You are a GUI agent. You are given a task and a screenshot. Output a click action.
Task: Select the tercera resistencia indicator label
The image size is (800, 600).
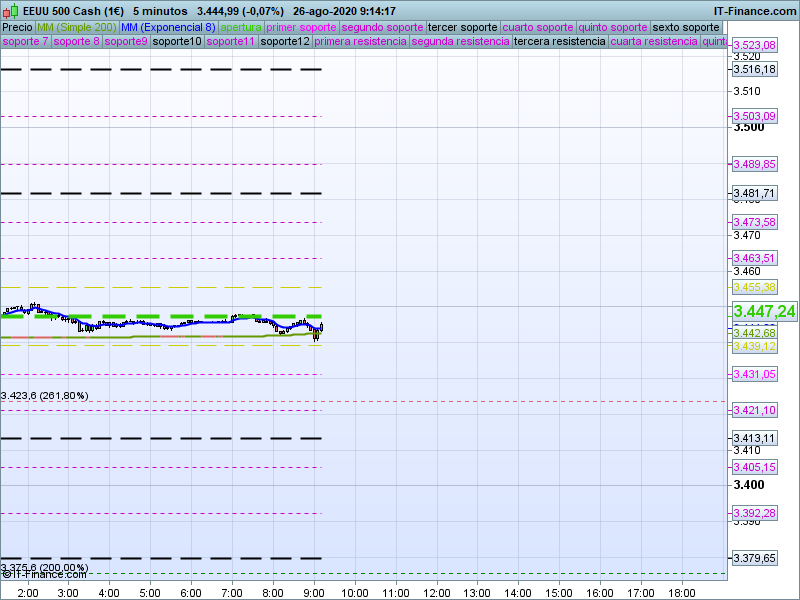559,42
